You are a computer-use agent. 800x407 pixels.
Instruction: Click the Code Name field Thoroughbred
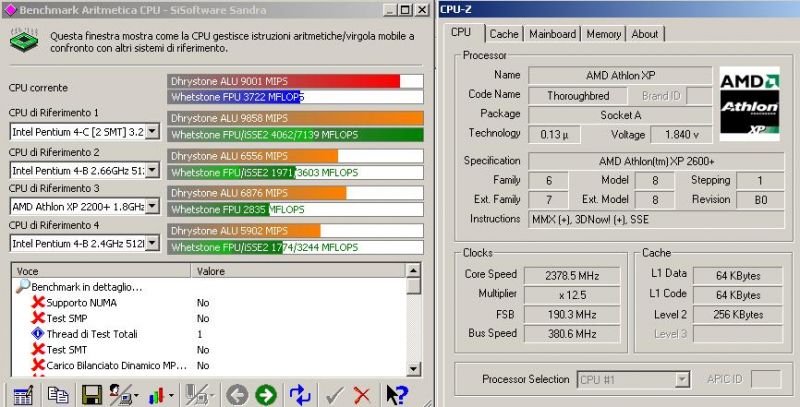coord(578,95)
